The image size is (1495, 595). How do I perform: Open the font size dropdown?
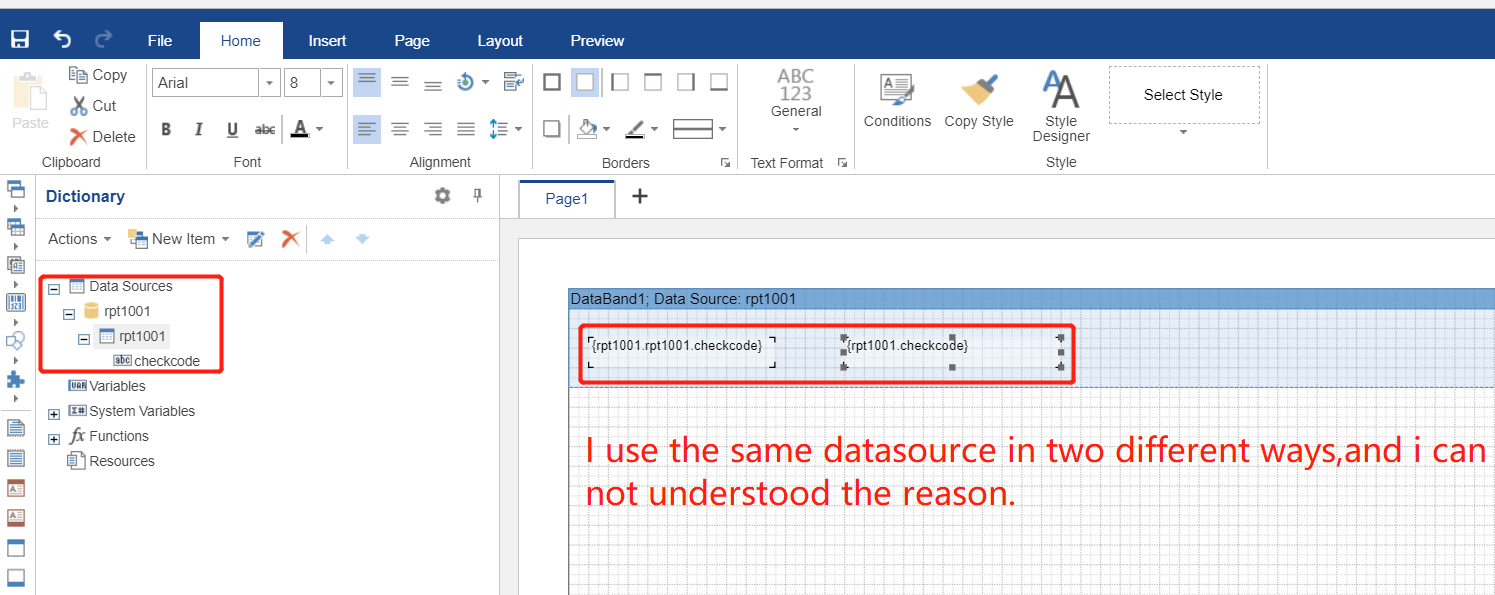click(x=332, y=83)
